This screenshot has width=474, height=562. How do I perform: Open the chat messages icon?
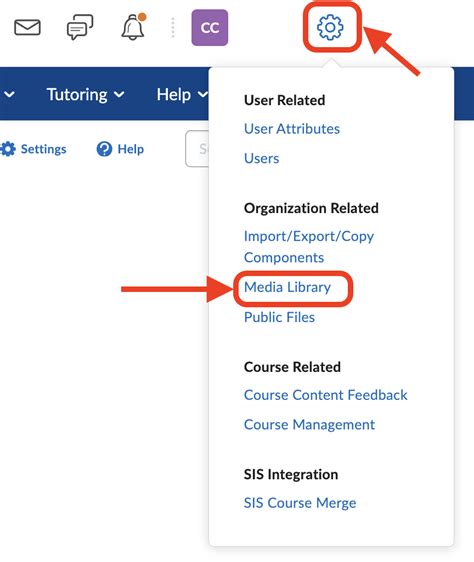(80, 27)
